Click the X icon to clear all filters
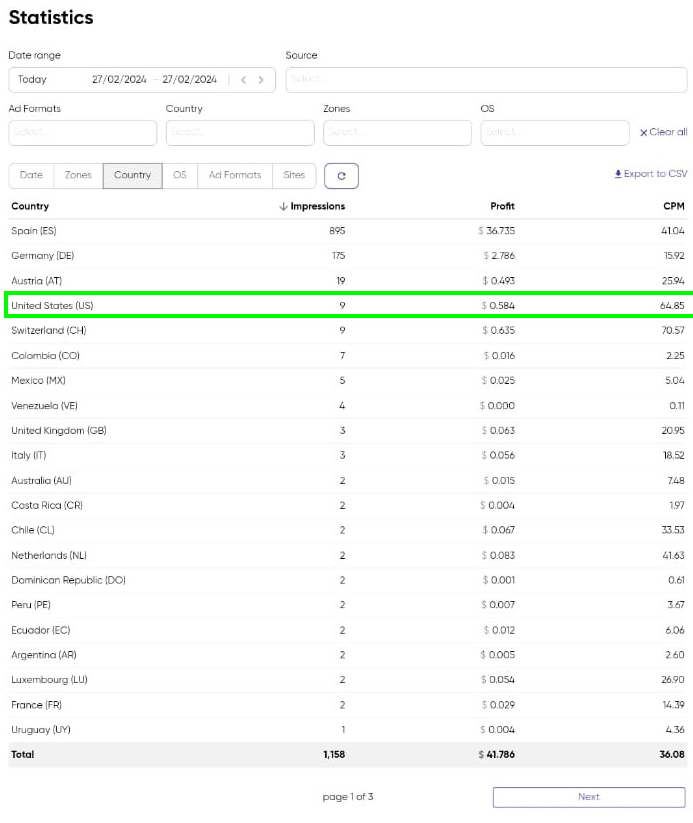Image resolution: width=693 pixels, height=823 pixels. (644, 133)
